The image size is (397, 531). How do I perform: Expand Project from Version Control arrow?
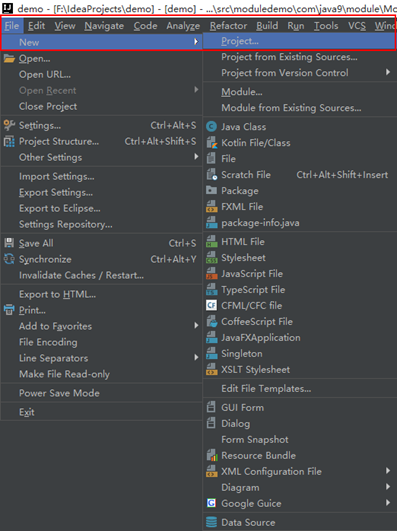388,72
